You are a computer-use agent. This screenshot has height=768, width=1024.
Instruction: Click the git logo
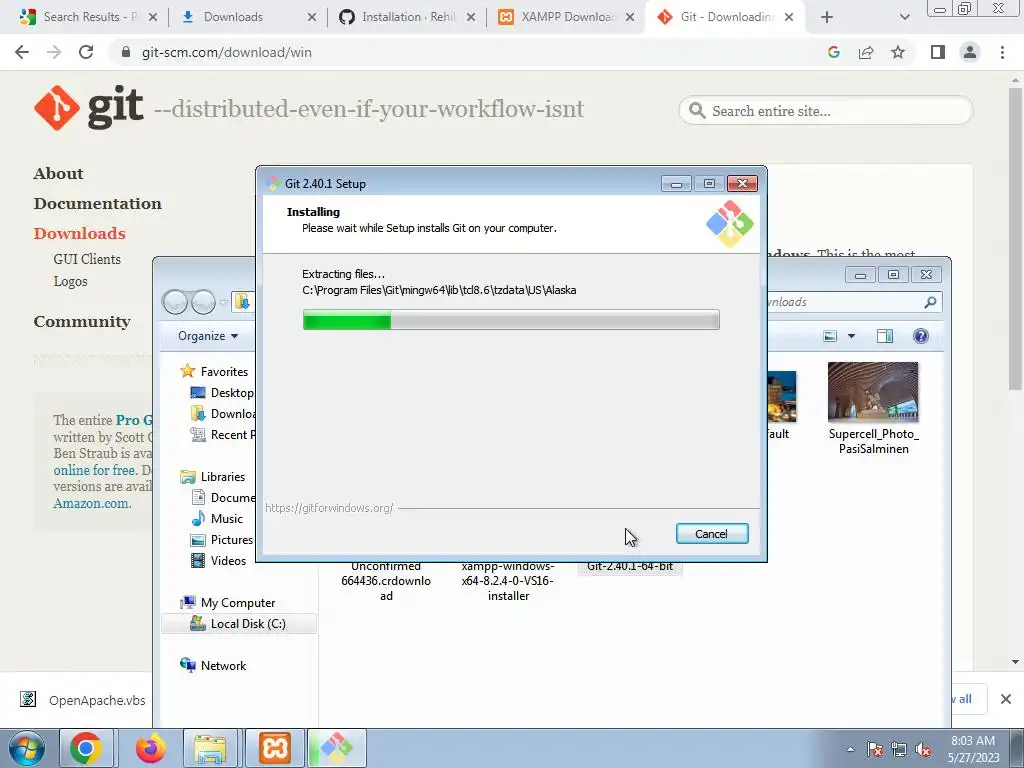click(x=88, y=107)
